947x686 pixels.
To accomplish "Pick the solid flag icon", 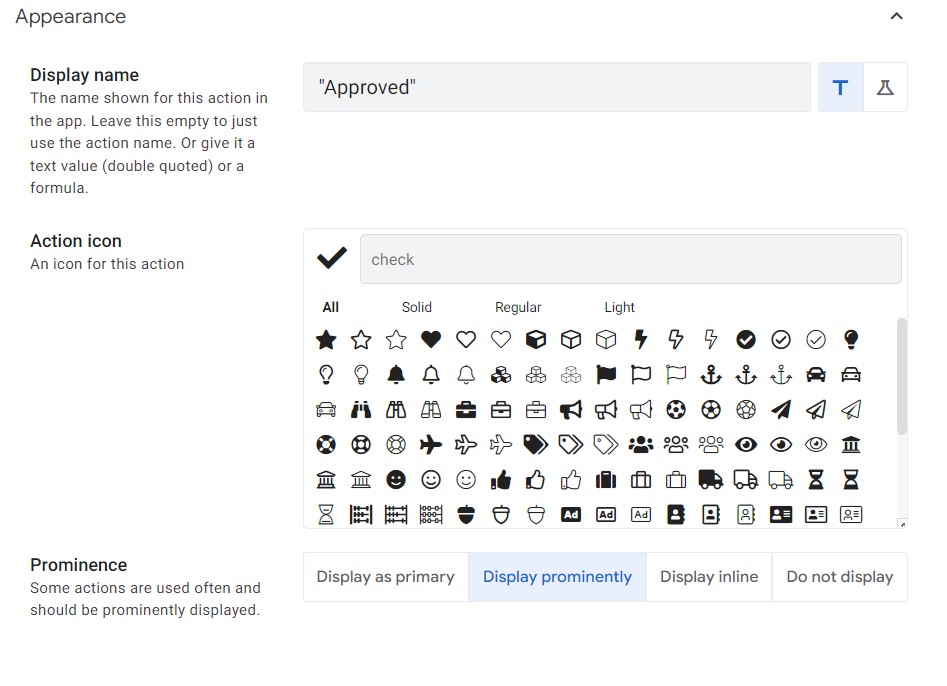I will pyautogui.click(x=606, y=375).
